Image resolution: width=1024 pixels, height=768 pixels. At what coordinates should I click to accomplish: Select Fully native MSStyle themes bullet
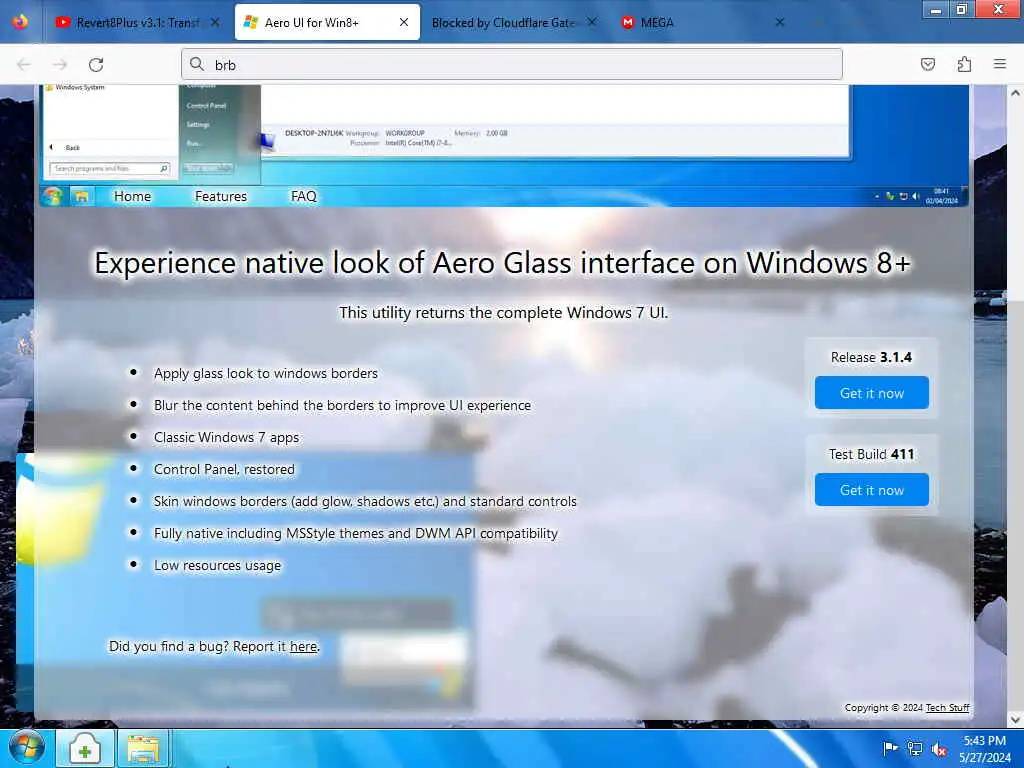click(x=356, y=533)
